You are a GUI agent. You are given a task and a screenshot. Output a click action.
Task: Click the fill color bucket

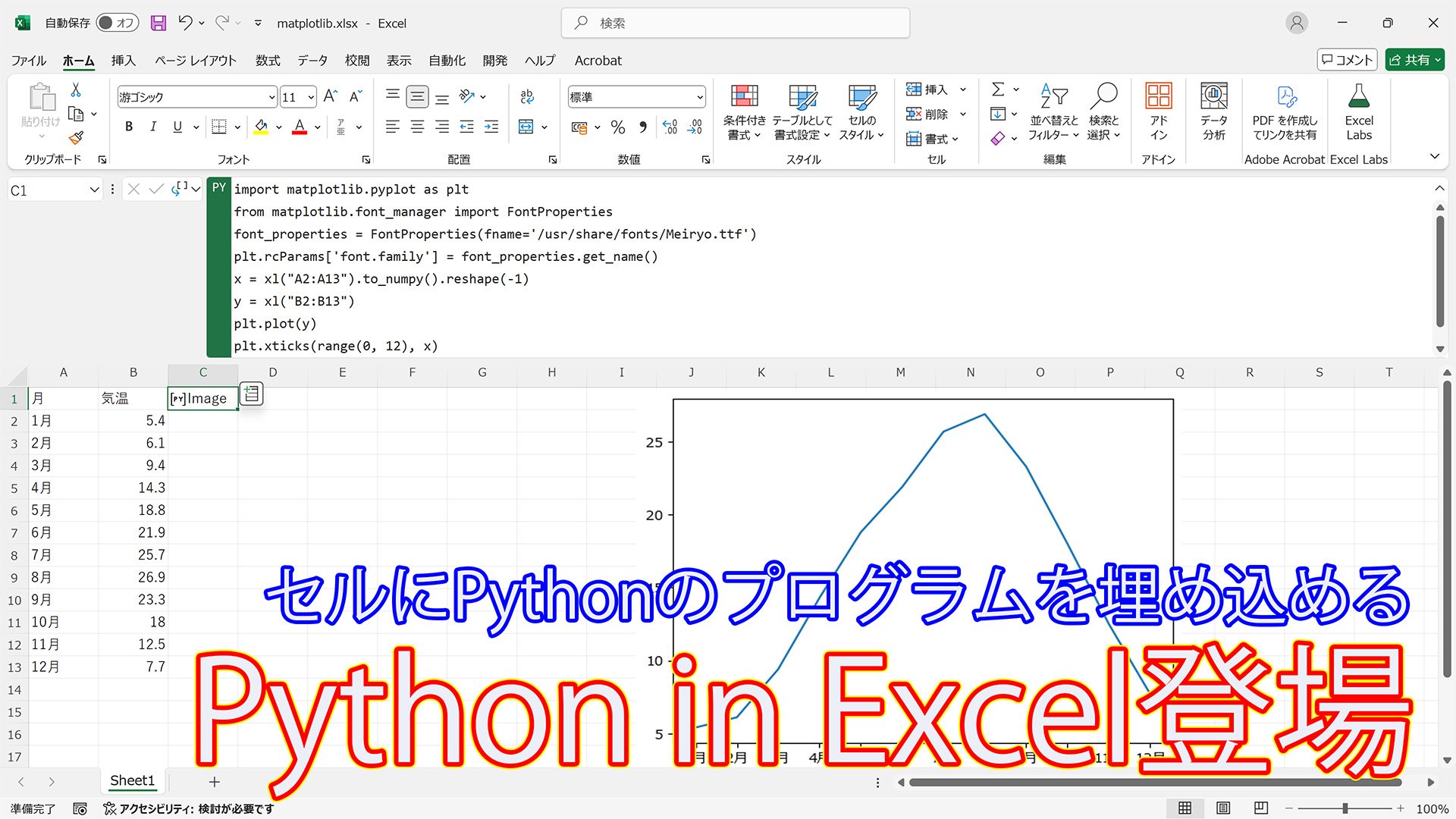261,127
